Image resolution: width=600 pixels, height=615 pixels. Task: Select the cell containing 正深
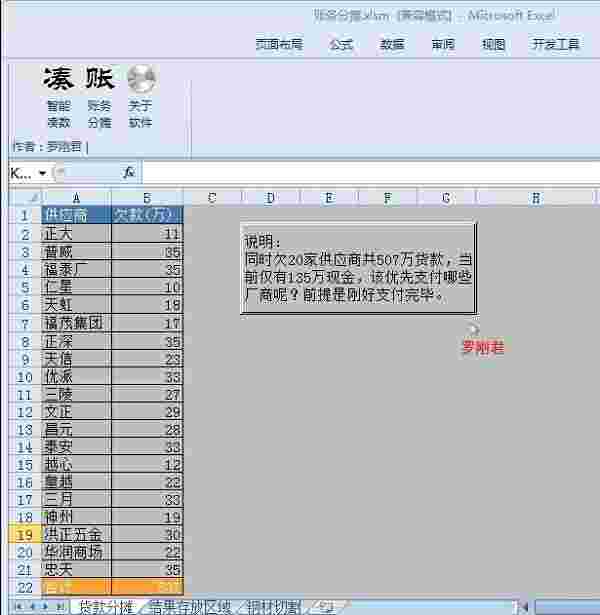(76, 342)
